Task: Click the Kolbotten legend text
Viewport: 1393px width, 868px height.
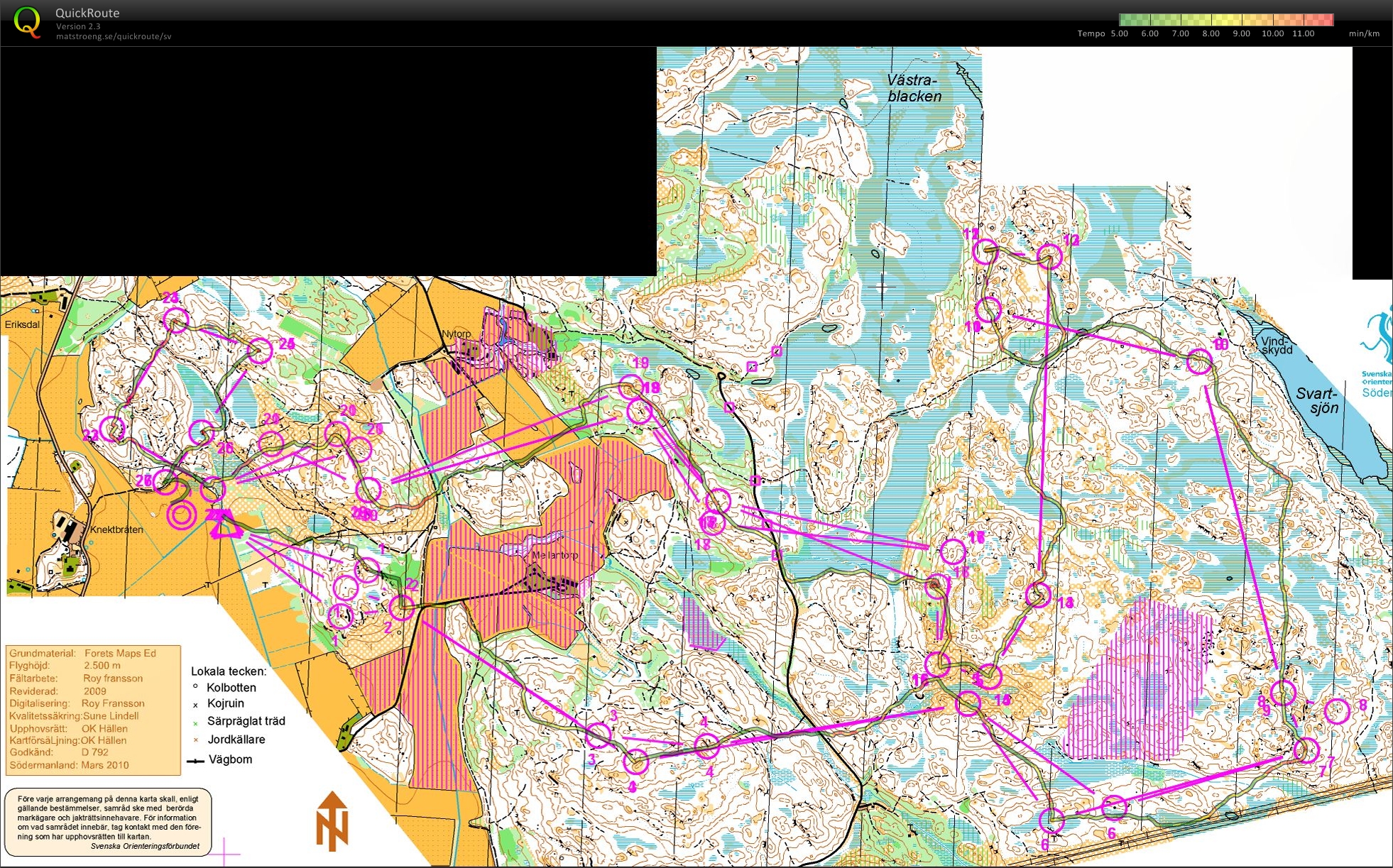Action: 231,687
